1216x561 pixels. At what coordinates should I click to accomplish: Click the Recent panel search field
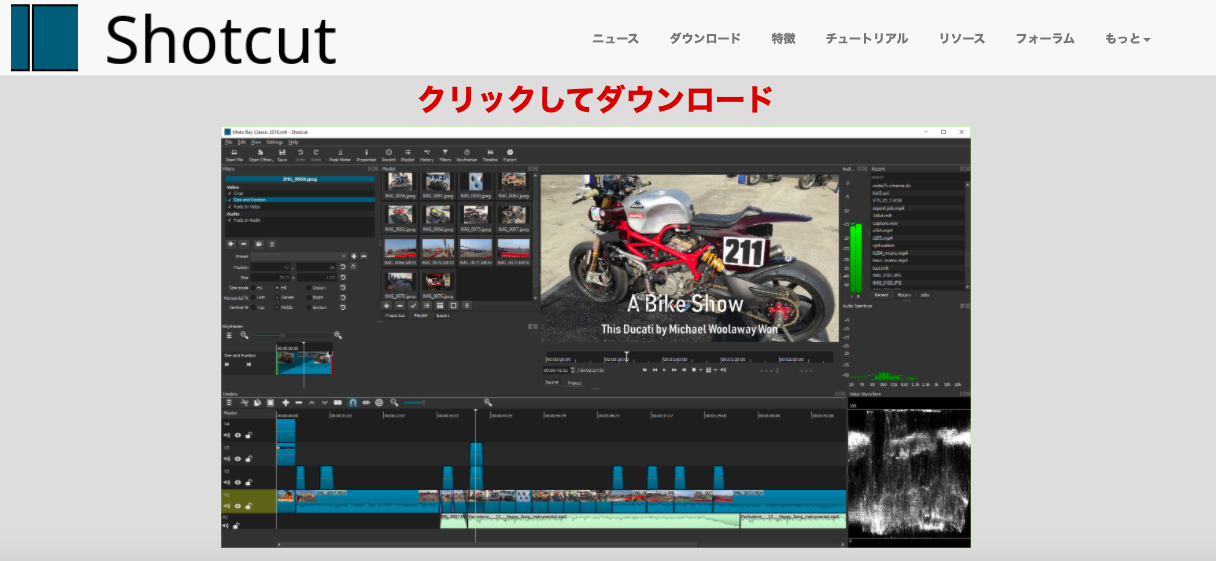(918, 177)
